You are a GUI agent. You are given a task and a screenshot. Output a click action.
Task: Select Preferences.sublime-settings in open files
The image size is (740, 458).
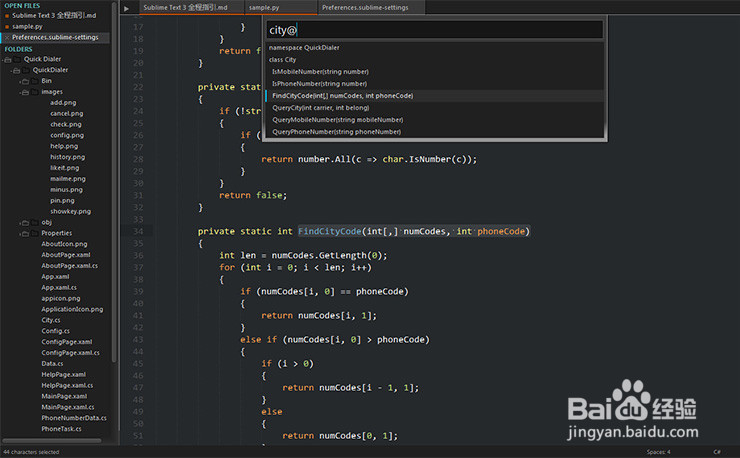point(55,37)
